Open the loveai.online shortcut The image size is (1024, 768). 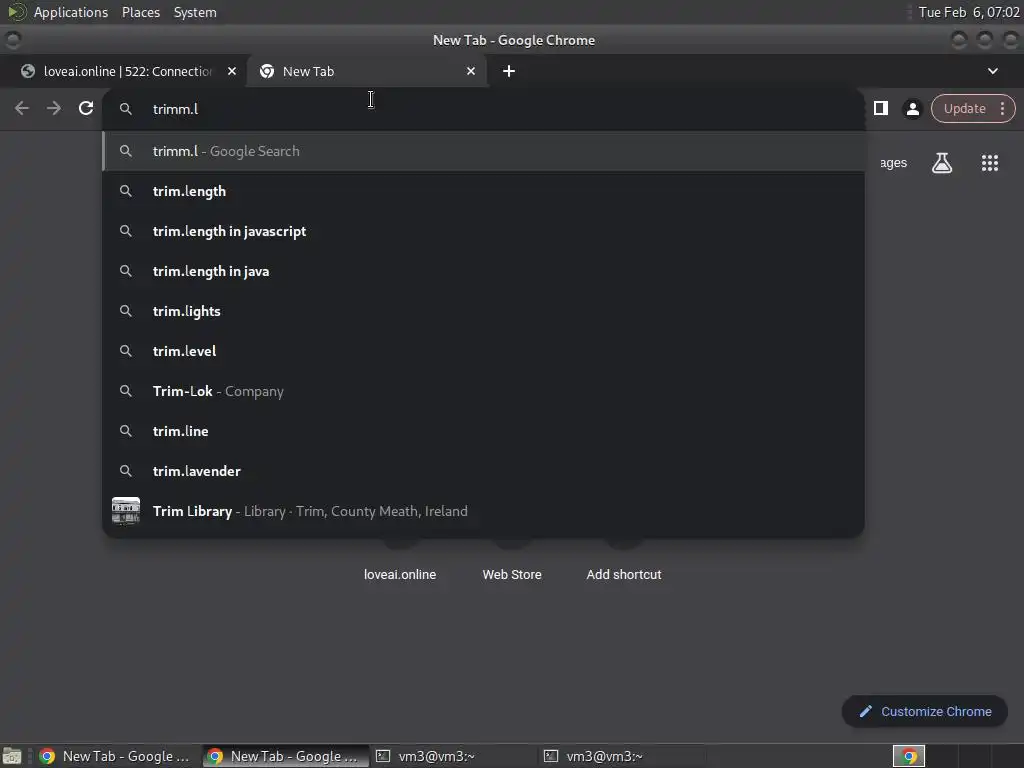click(x=400, y=575)
